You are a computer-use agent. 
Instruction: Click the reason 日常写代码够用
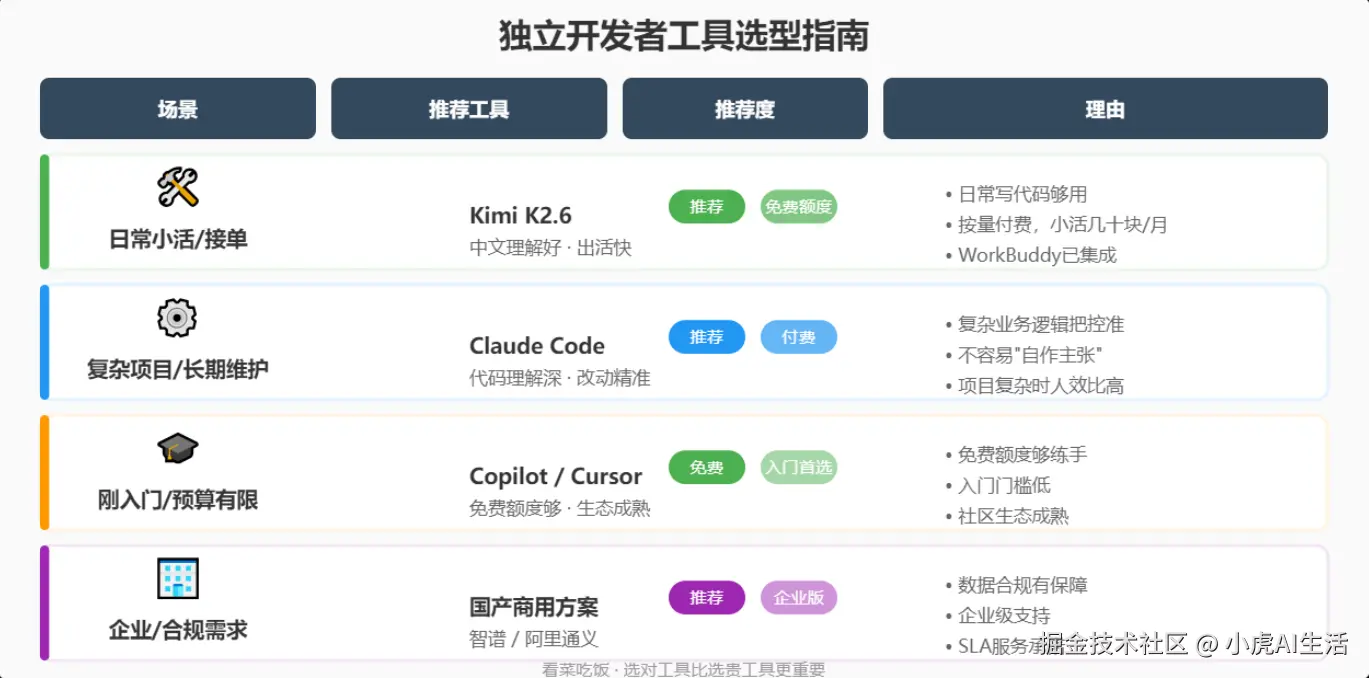pos(1016,194)
